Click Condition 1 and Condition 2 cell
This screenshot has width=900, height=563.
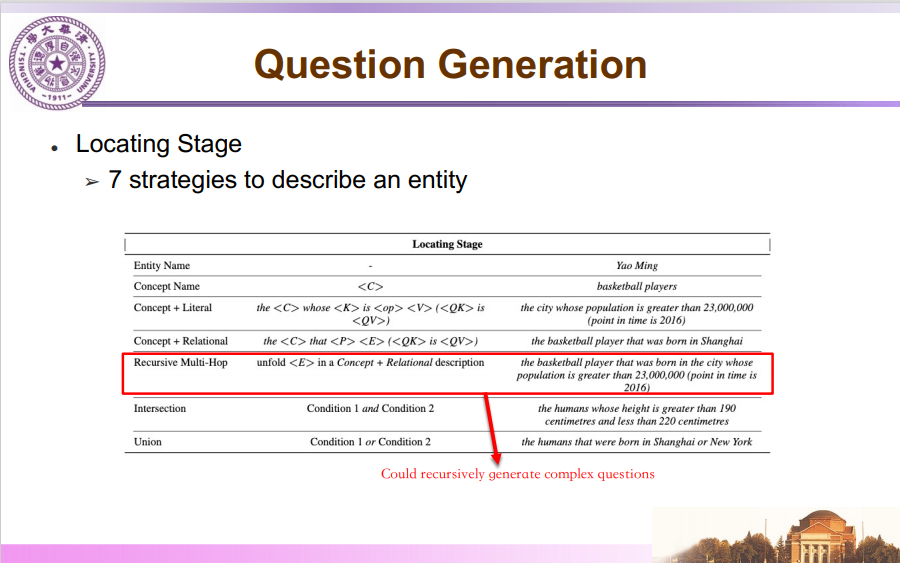pyautogui.click(x=370, y=408)
